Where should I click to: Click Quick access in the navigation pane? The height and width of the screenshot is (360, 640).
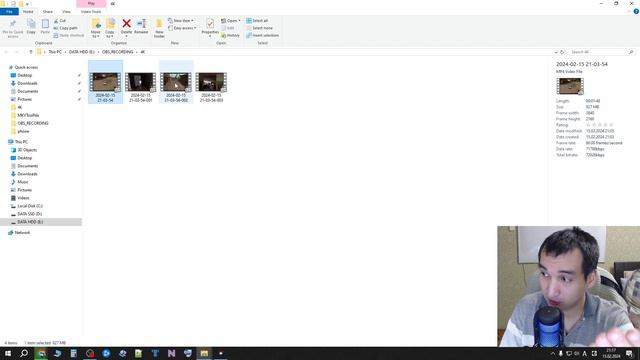tap(26, 67)
